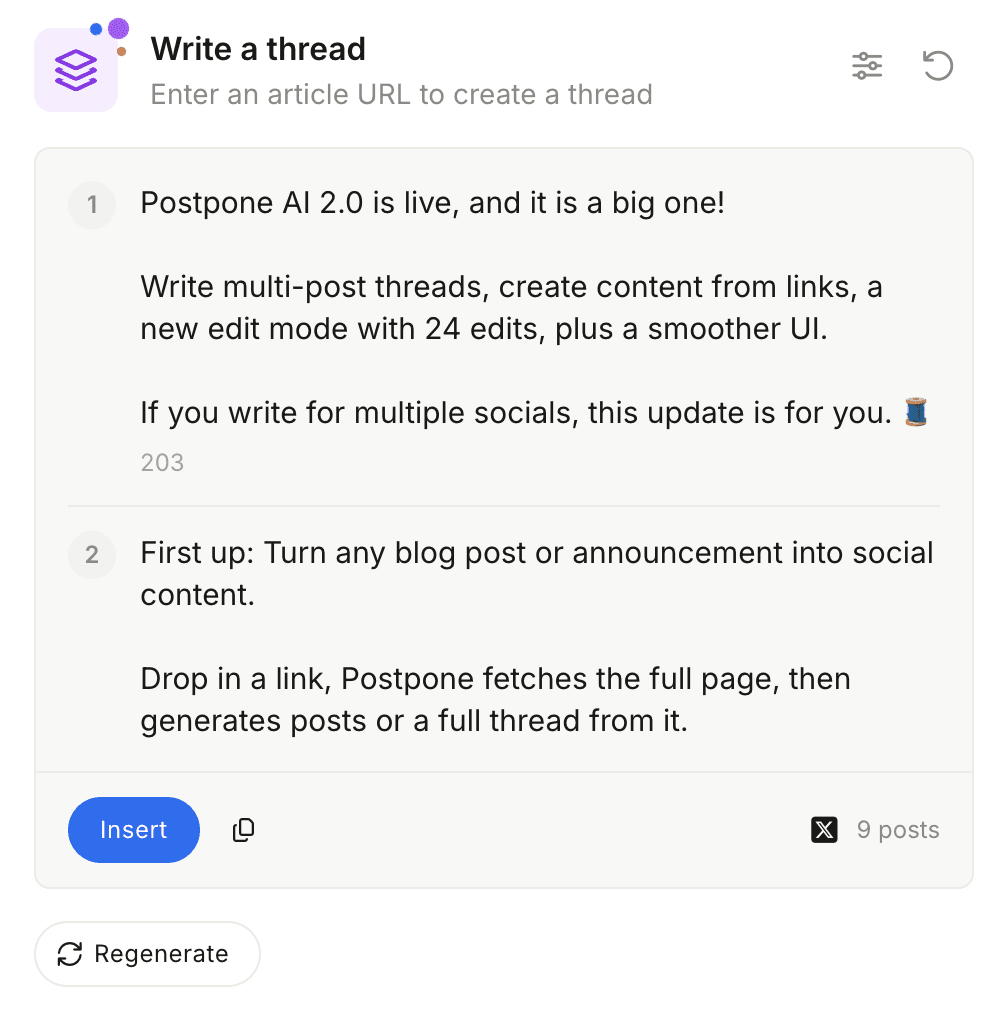Open the thread settings sliders icon

pos(867,66)
